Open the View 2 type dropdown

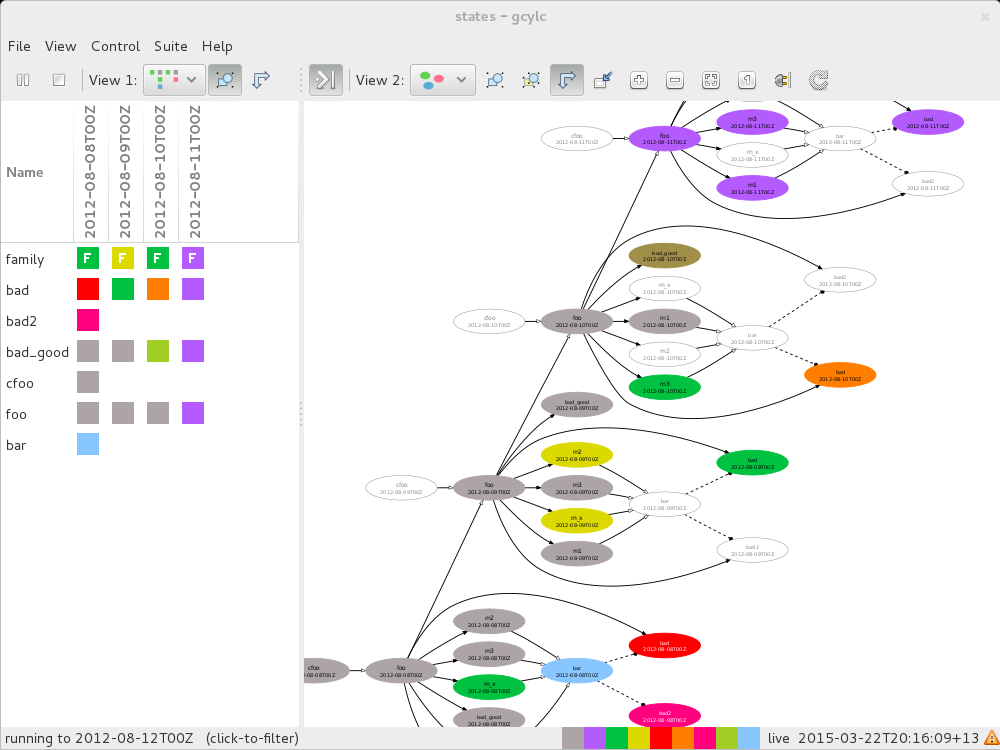(443, 80)
